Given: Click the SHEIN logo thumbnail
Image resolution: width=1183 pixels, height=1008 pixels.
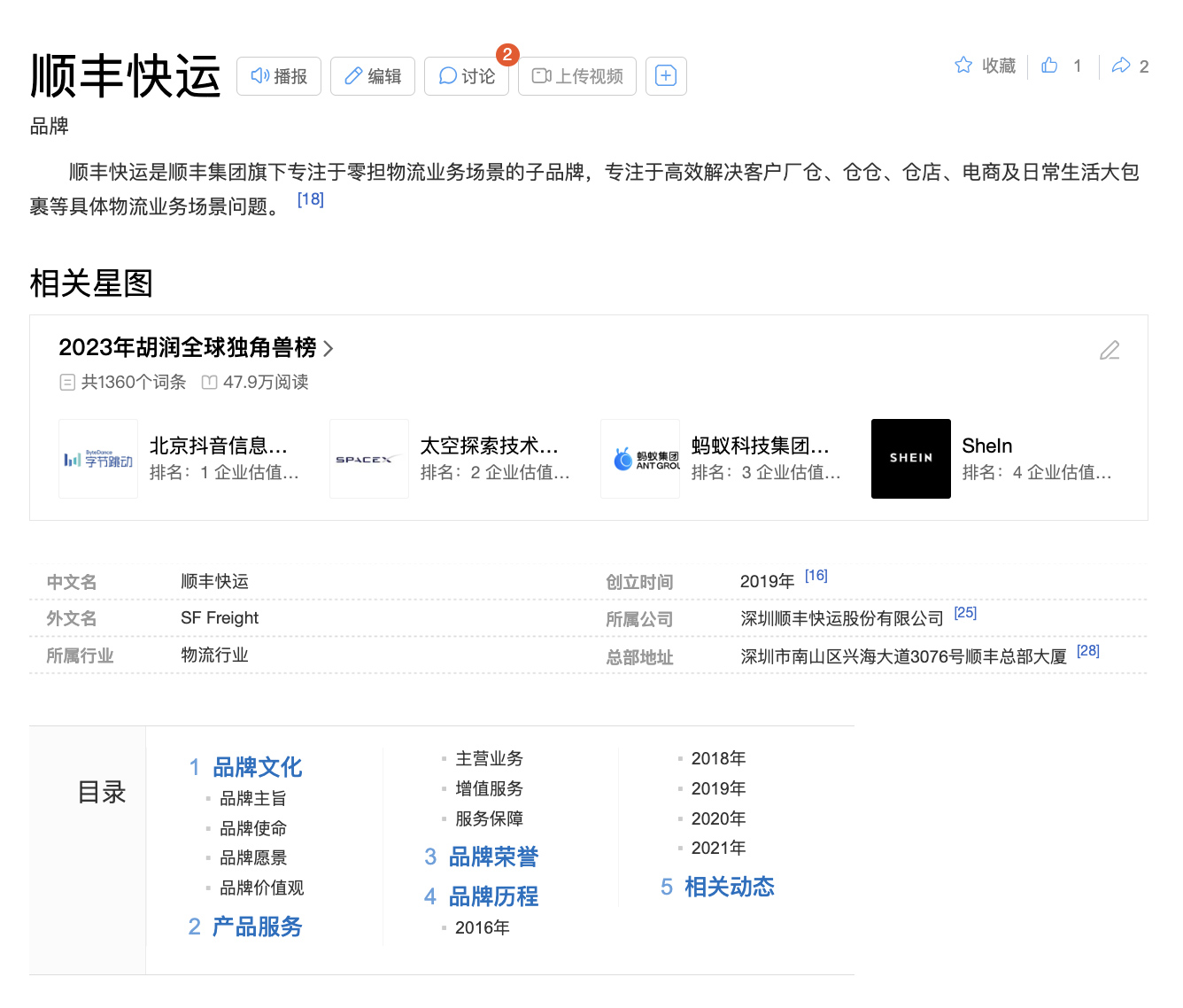Looking at the screenshot, I should click(x=911, y=459).
